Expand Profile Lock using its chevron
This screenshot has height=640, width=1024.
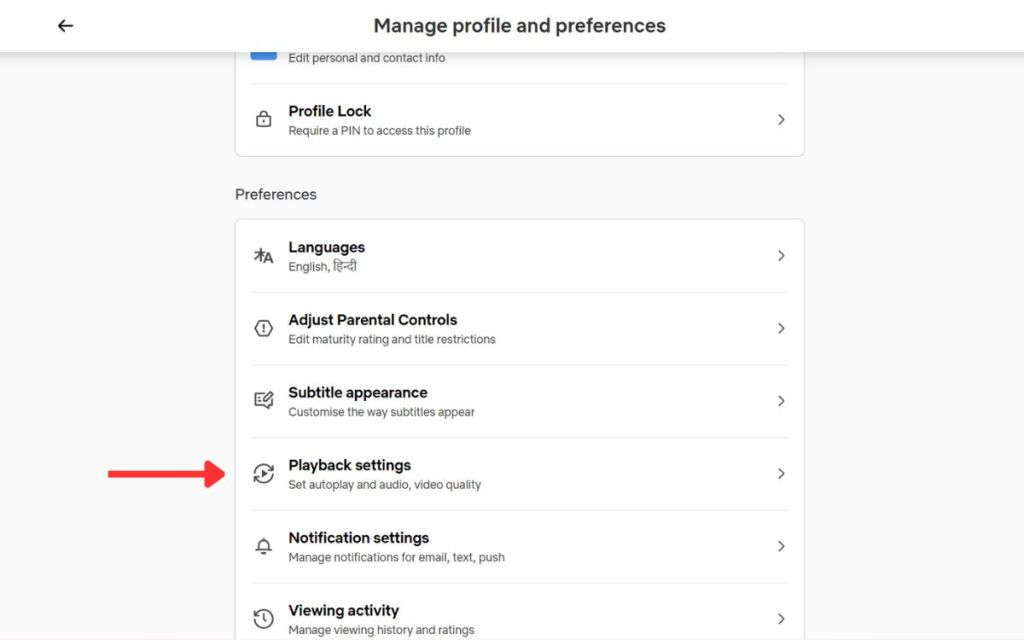pyautogui.click(x=781, y=120)
